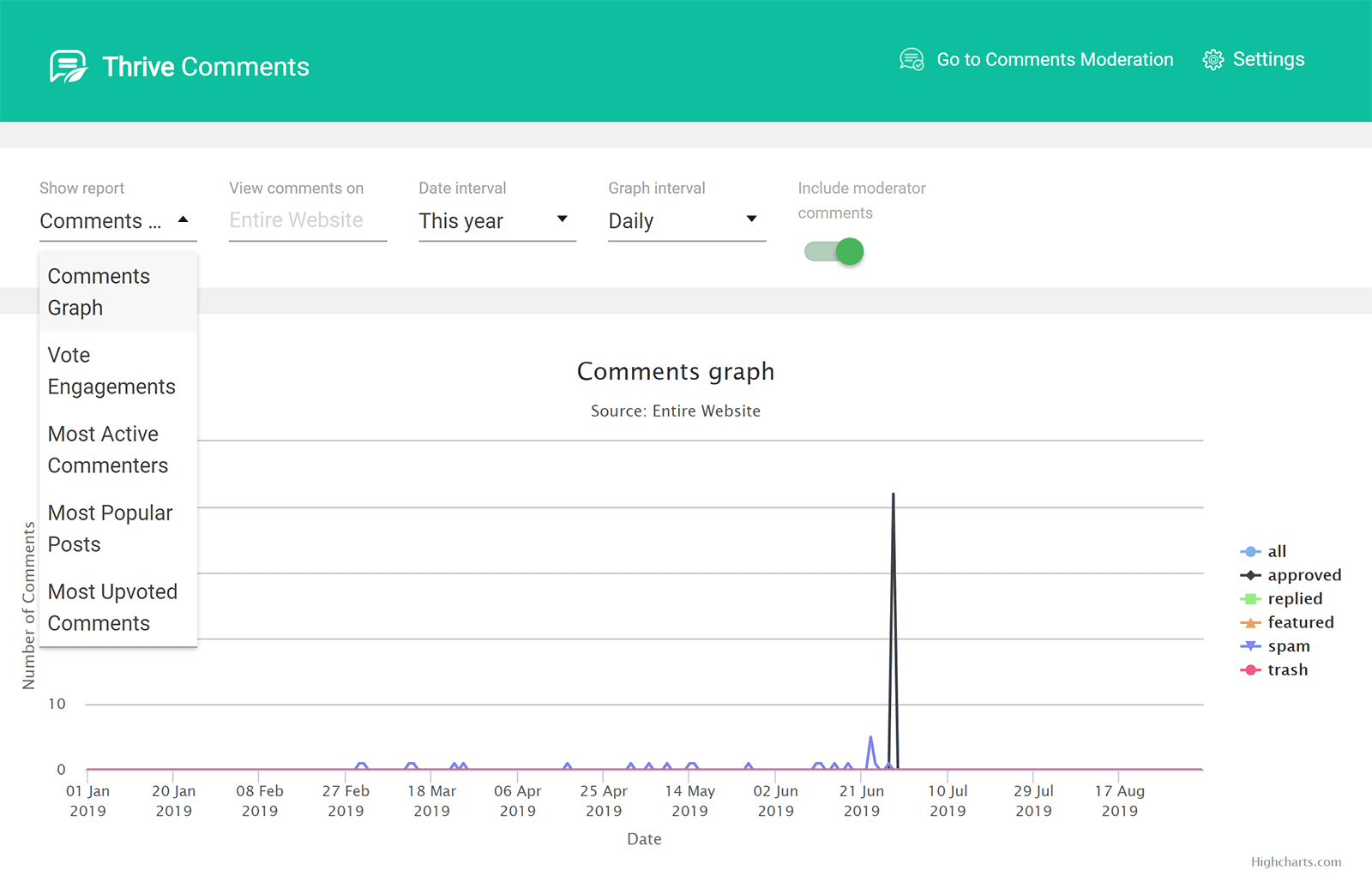
Task: Toggle the 'approved' series legend item
Action: coord(1291,575)
